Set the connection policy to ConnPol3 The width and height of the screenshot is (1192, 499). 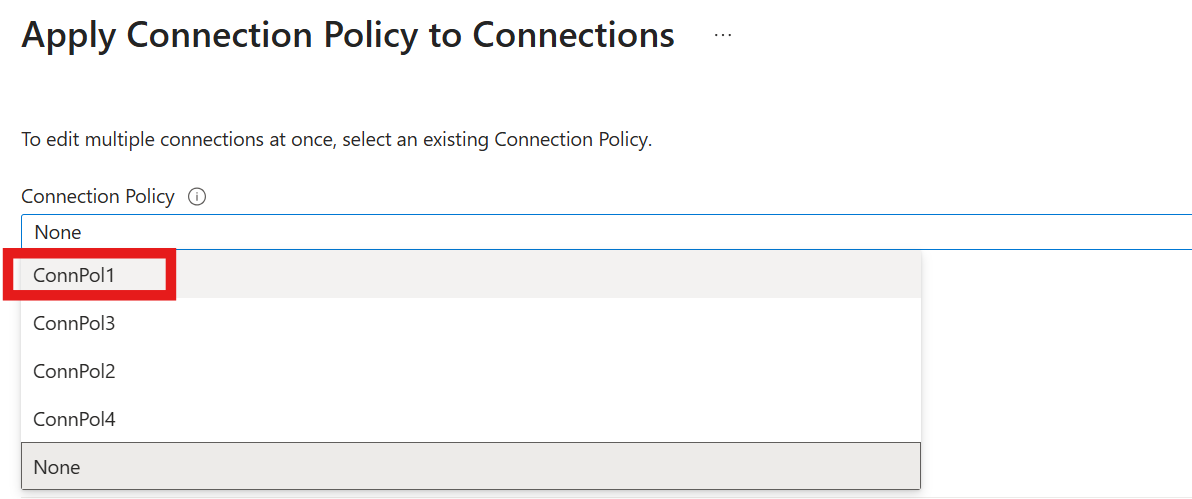point(471,323)
